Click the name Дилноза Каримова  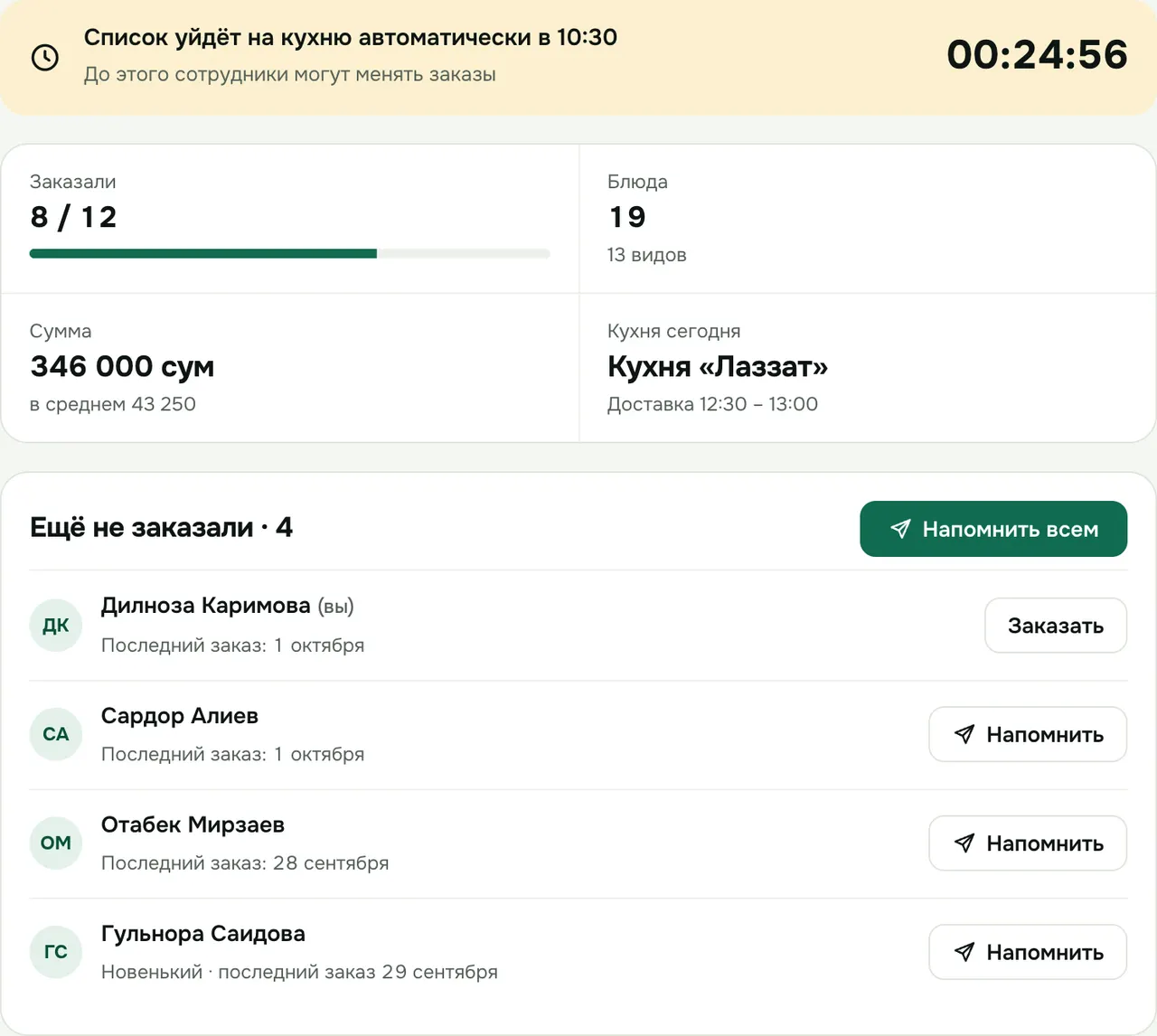[x=206, y=606]
